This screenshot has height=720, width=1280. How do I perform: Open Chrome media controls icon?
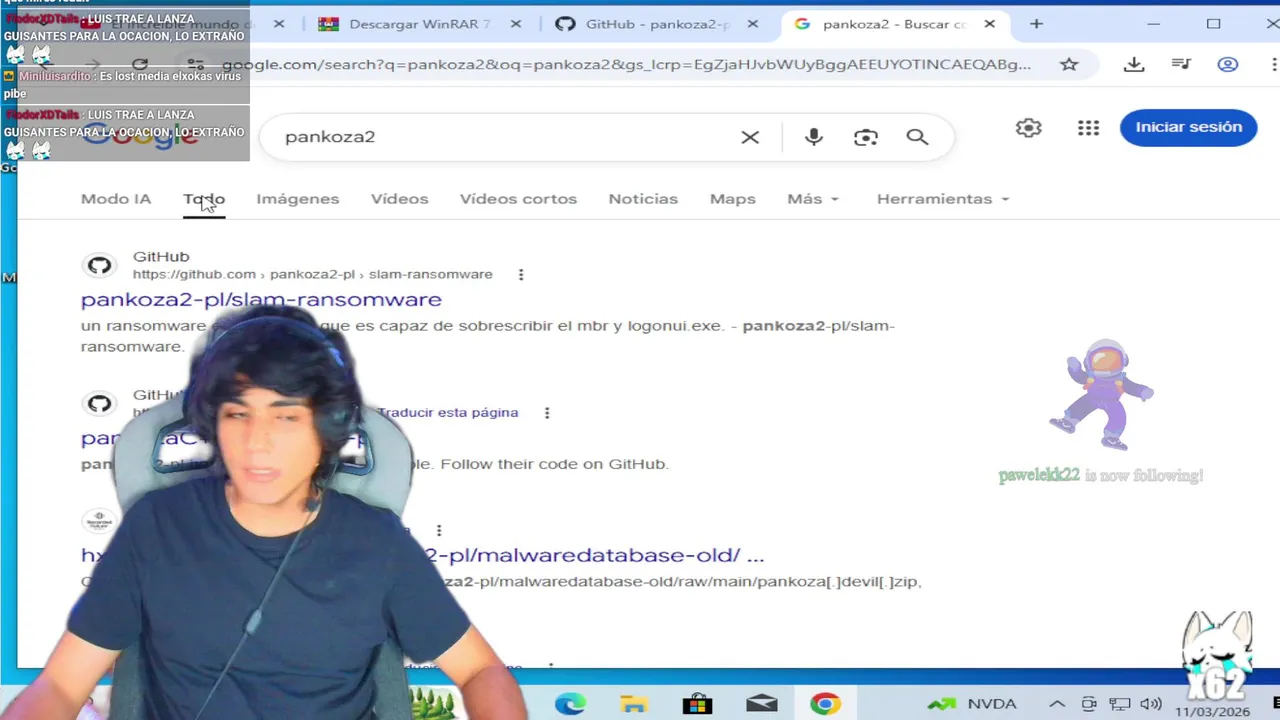pyautogui.click(x=1181, y=64)
